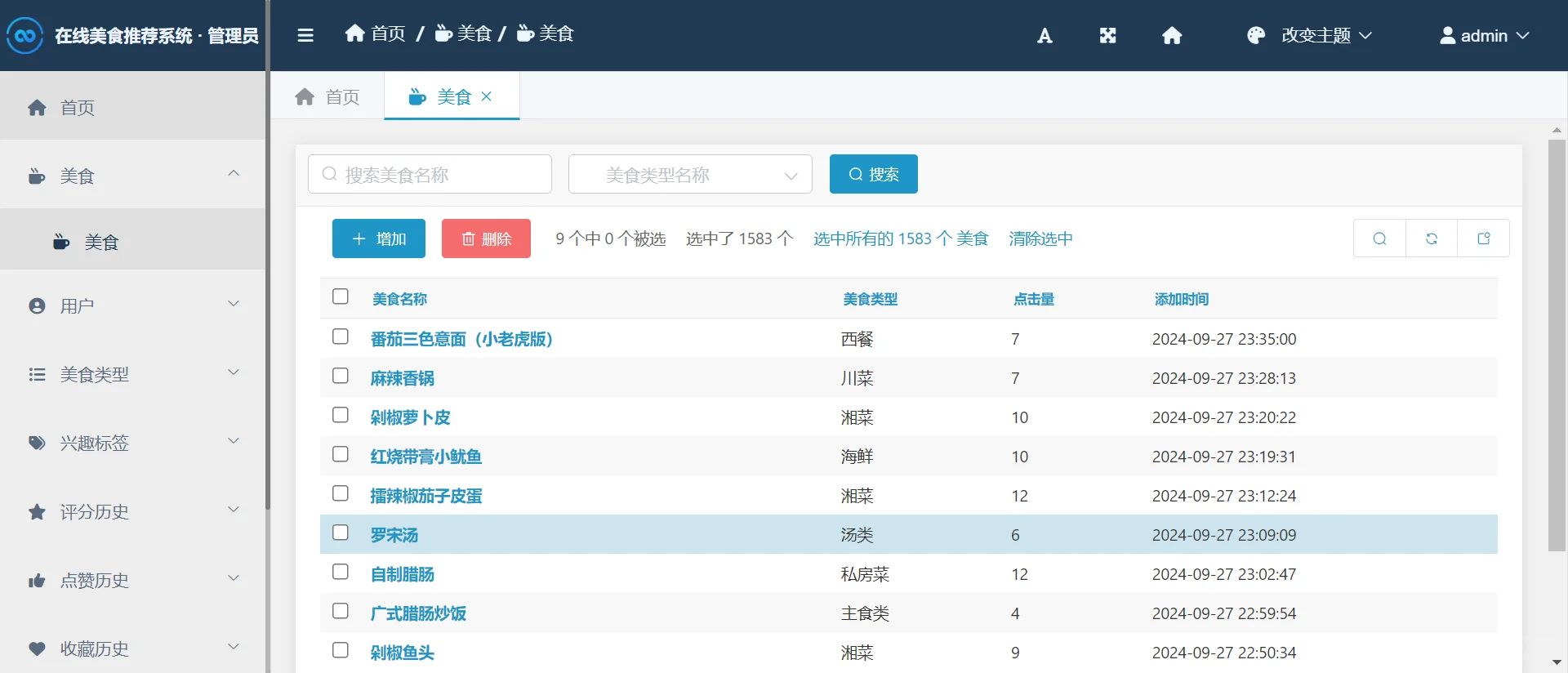
Task: Click the font size A icon
Action: click(1045, 35)
